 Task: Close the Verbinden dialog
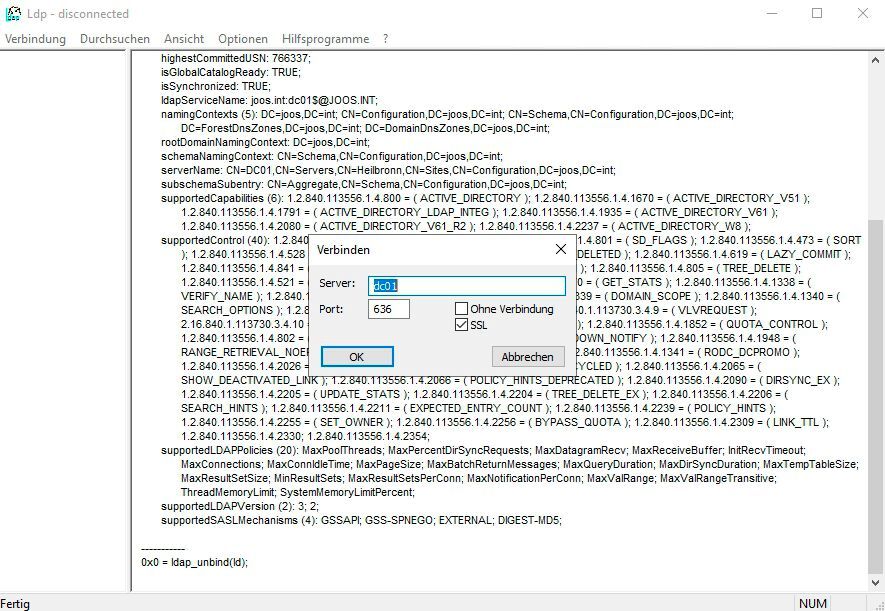tap(561, 250)
